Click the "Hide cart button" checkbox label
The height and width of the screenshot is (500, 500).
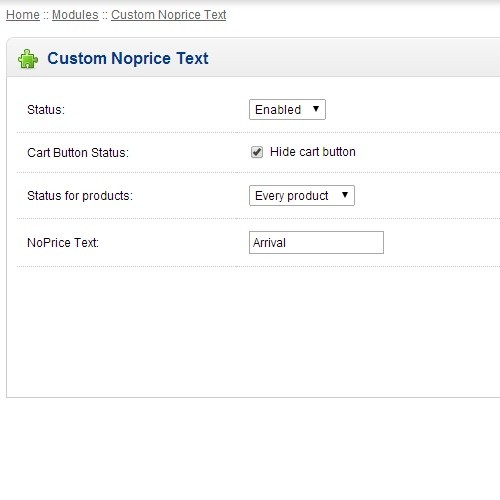(x=313, y=152)
